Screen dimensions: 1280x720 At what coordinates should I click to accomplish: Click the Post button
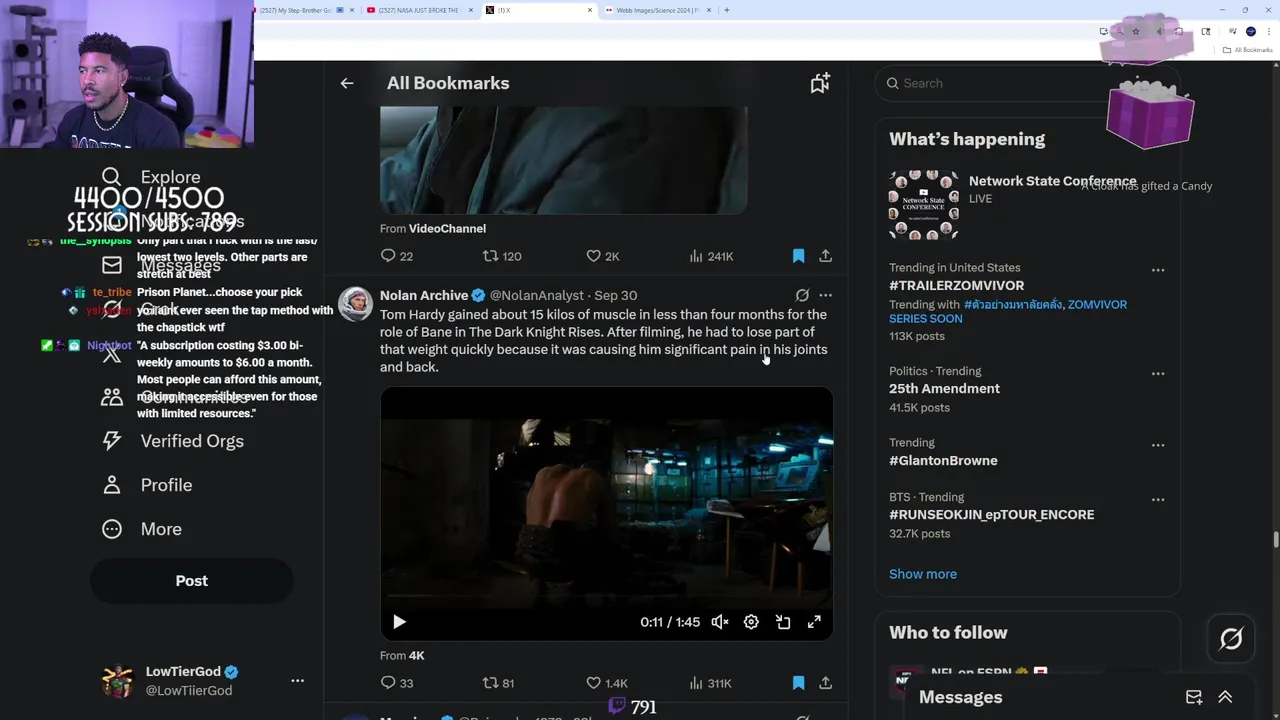pos(192,581)
